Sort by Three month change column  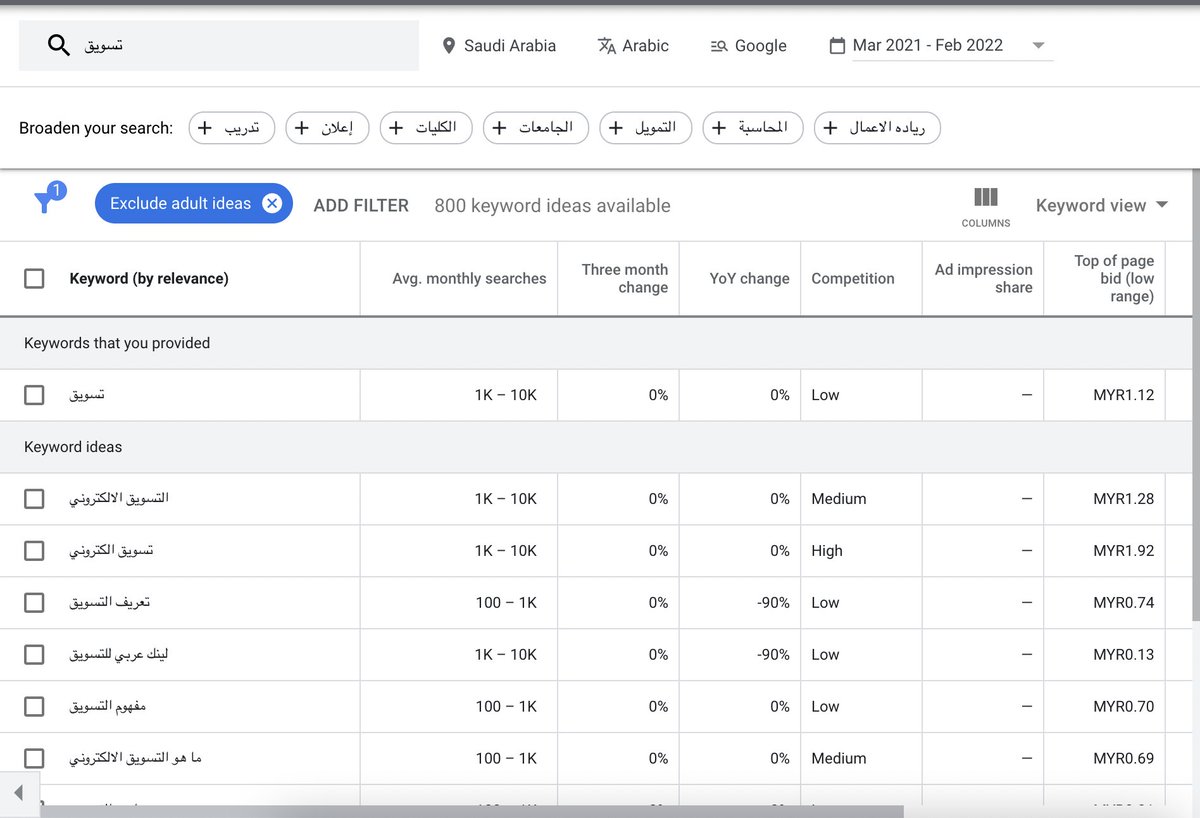click(625, 279)
